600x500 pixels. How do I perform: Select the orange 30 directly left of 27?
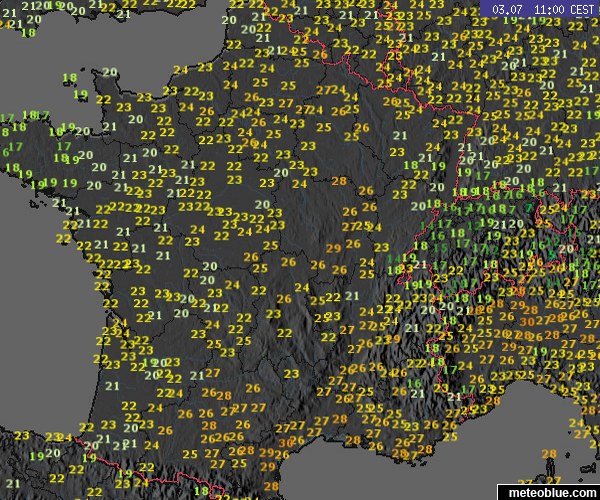pos(528,322)
